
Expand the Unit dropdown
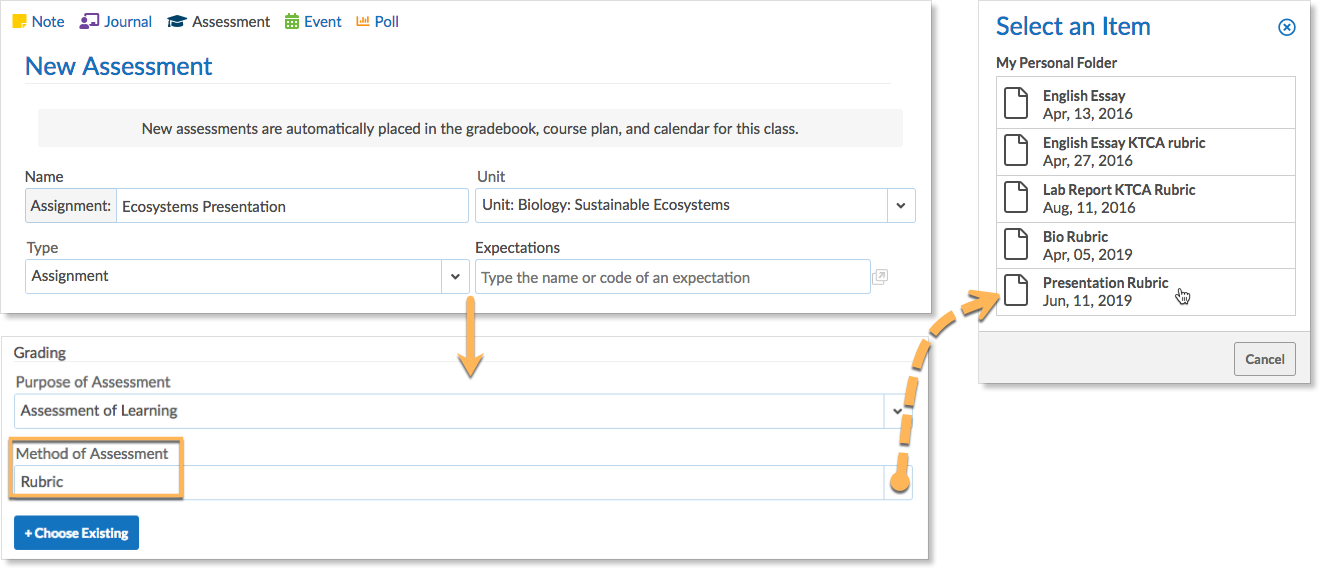tap(900, 205)
